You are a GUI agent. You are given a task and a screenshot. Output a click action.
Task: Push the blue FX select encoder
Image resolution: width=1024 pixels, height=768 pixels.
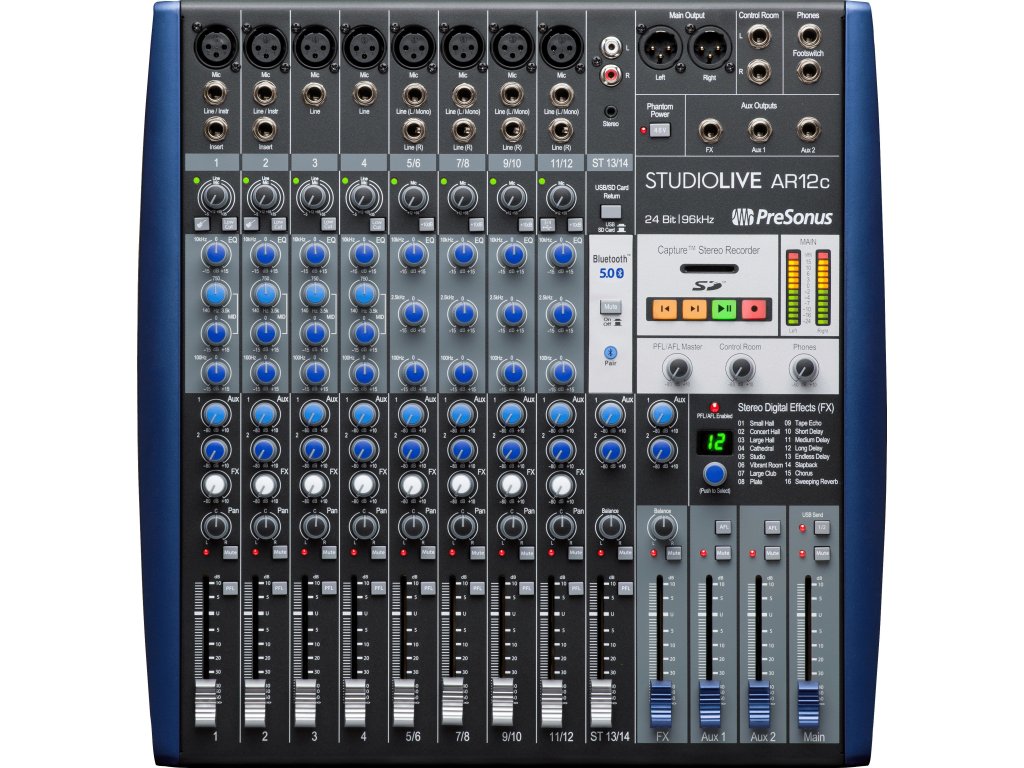(x=714, y=473)
